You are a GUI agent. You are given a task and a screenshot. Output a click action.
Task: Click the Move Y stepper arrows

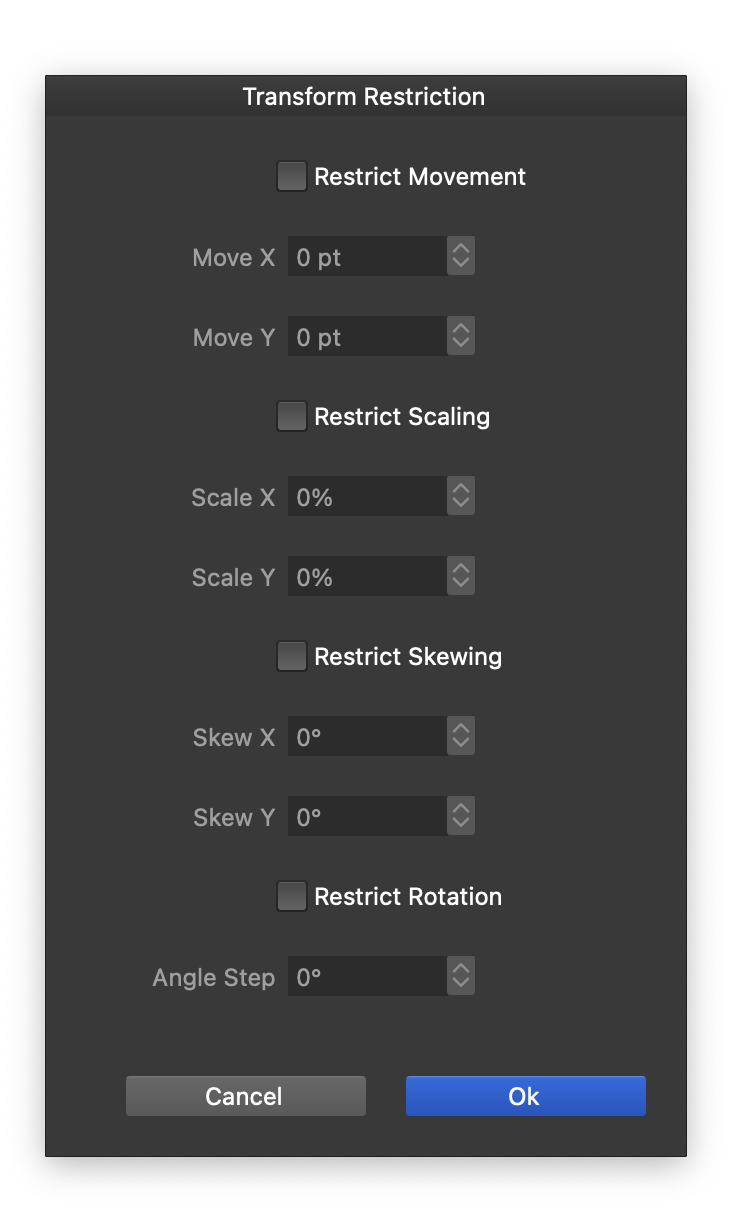[461, 337]
